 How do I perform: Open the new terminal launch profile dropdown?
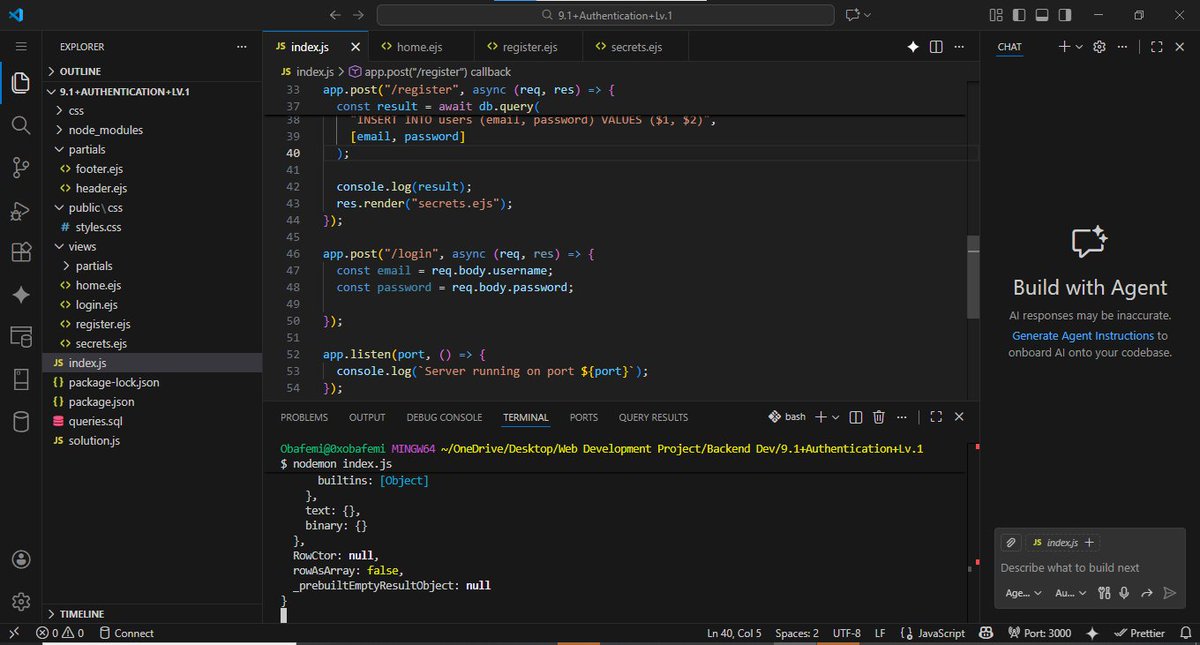click(x=836, y=417)
